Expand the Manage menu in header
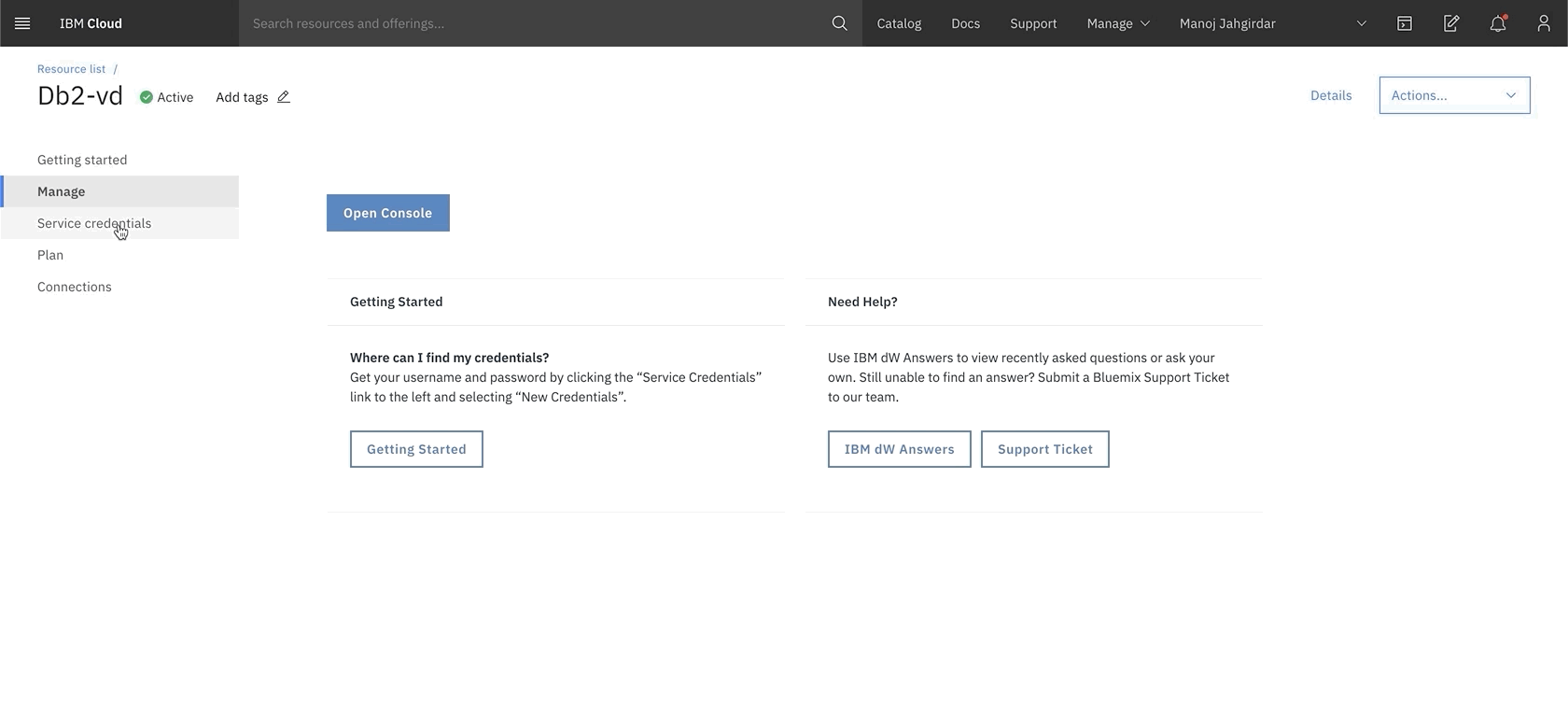This screenshot has height=704, width=1568. point(1118,23)
